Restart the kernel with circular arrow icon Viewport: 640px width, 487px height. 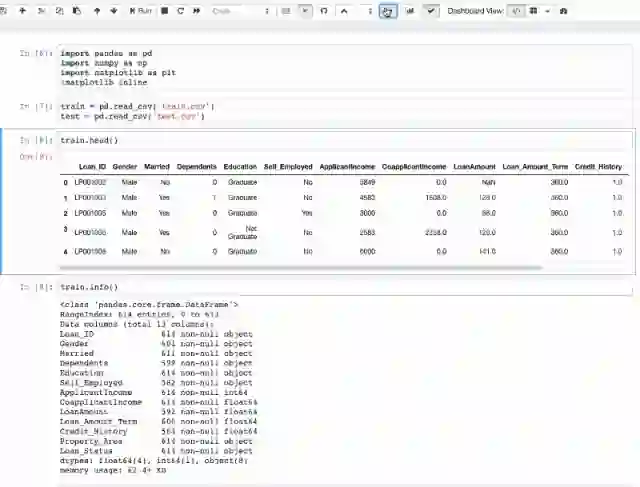tap(180, 11)
